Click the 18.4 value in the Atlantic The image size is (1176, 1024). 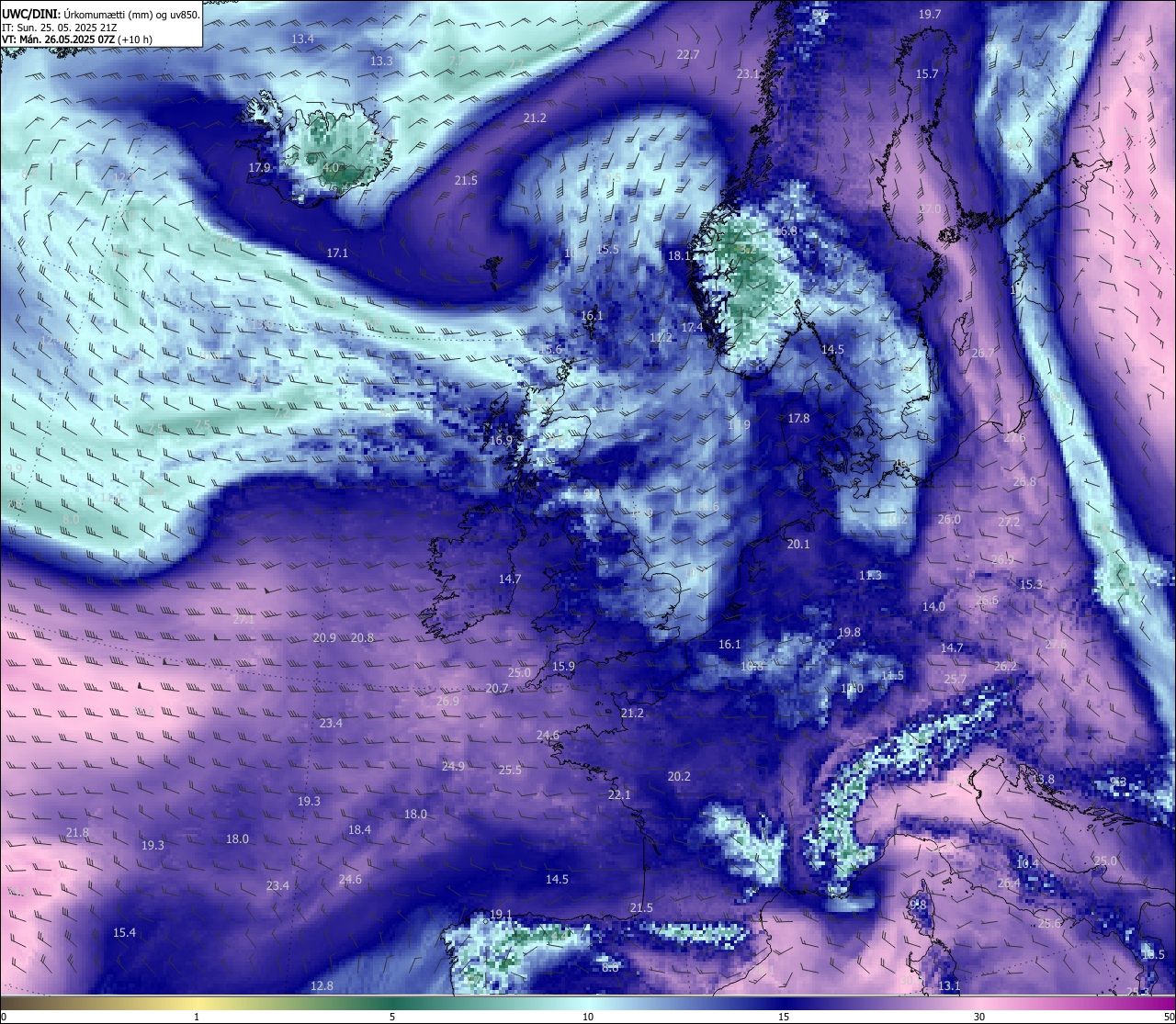click(x=359, y=830)
